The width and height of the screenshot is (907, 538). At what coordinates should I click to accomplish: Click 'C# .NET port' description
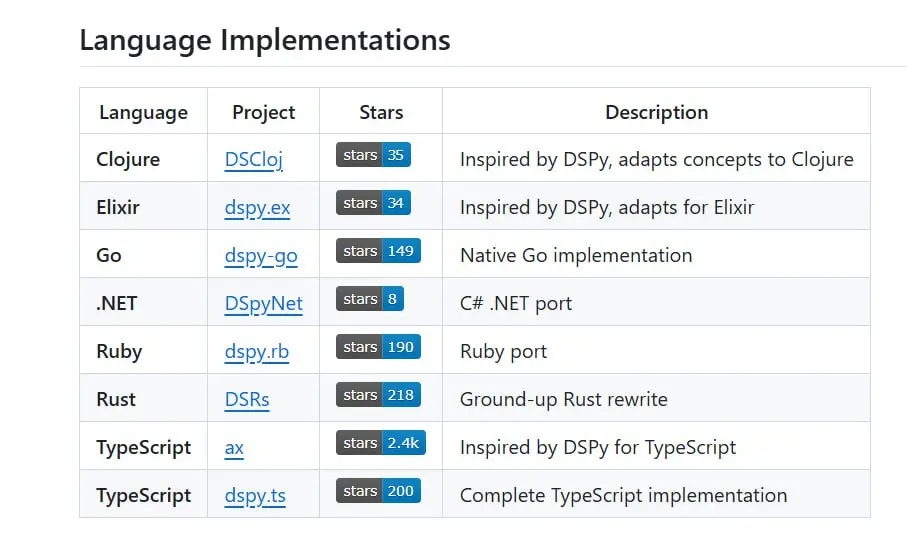click(x=516, y=303)
